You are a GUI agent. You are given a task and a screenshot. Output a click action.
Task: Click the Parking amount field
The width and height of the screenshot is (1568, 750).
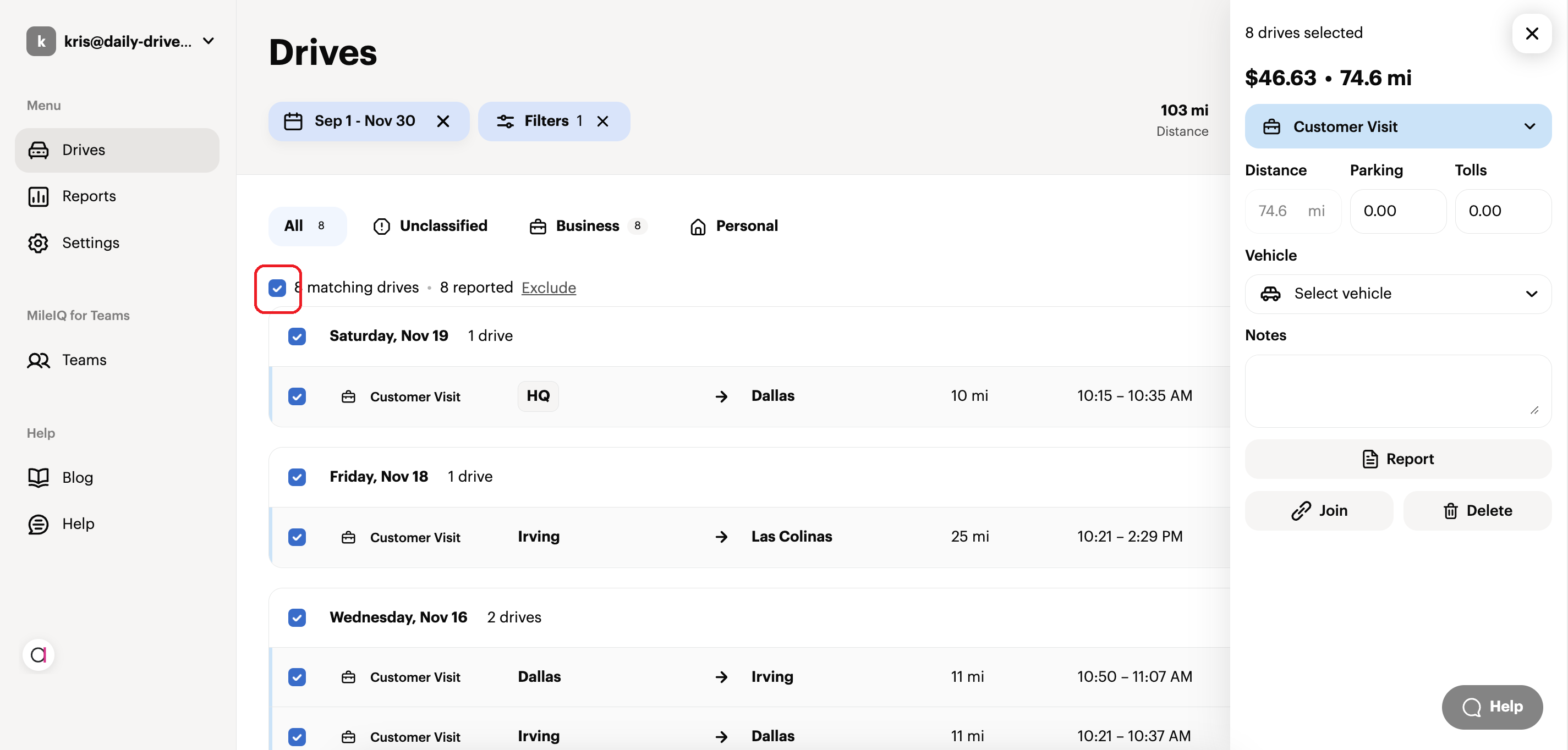1397,211
